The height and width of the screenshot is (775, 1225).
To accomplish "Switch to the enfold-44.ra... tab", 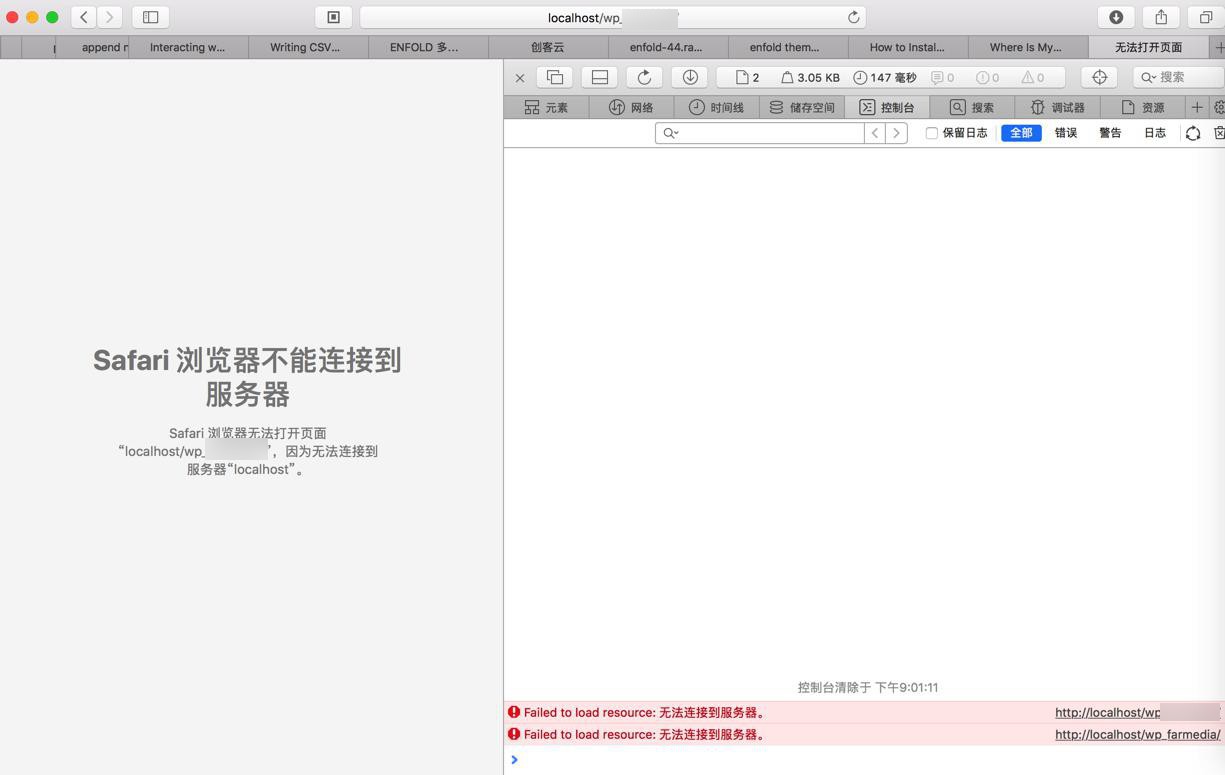I will click(668, 47).
